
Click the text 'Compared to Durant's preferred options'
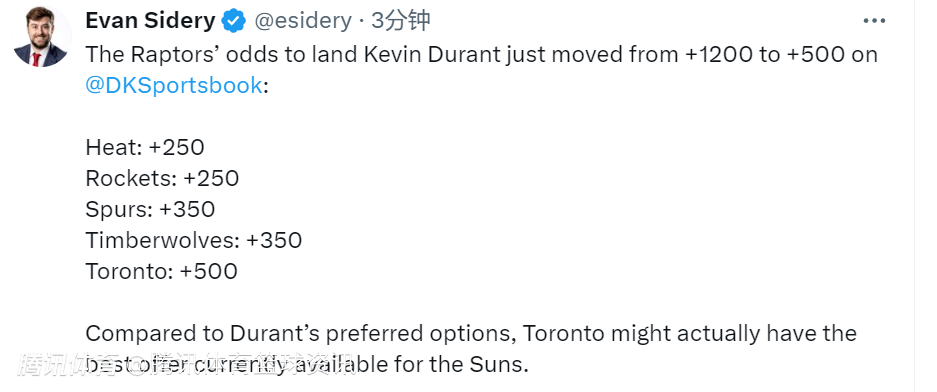click(300, 333)
